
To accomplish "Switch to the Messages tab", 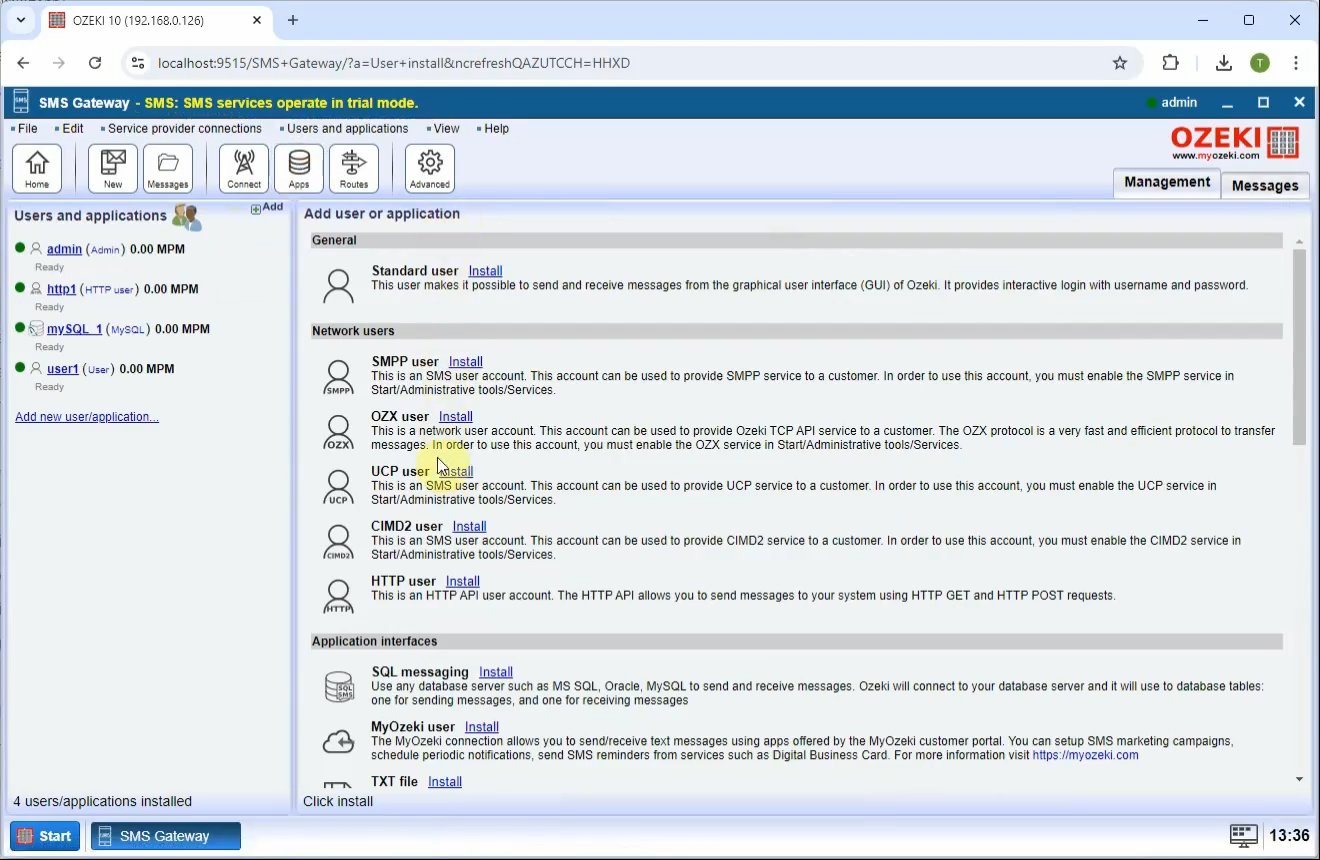I will pyautogui.click(x=1264, y=185).
